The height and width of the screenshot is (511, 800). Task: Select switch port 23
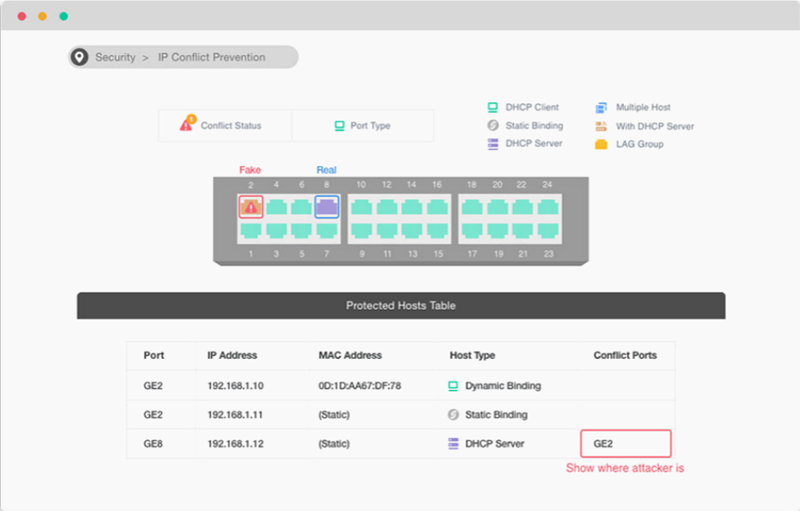click(x=548, y=231)
